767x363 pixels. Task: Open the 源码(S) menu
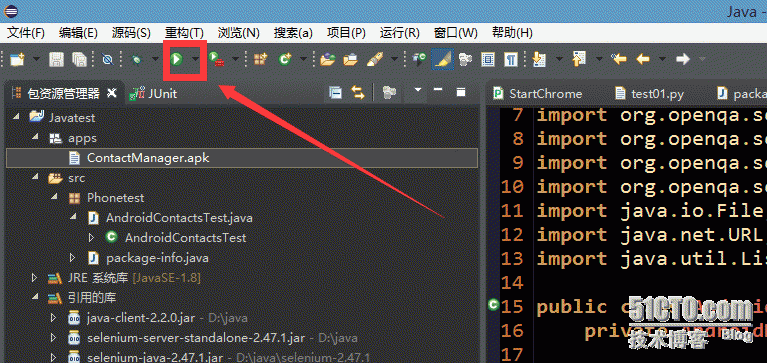(x=131, y=33)
